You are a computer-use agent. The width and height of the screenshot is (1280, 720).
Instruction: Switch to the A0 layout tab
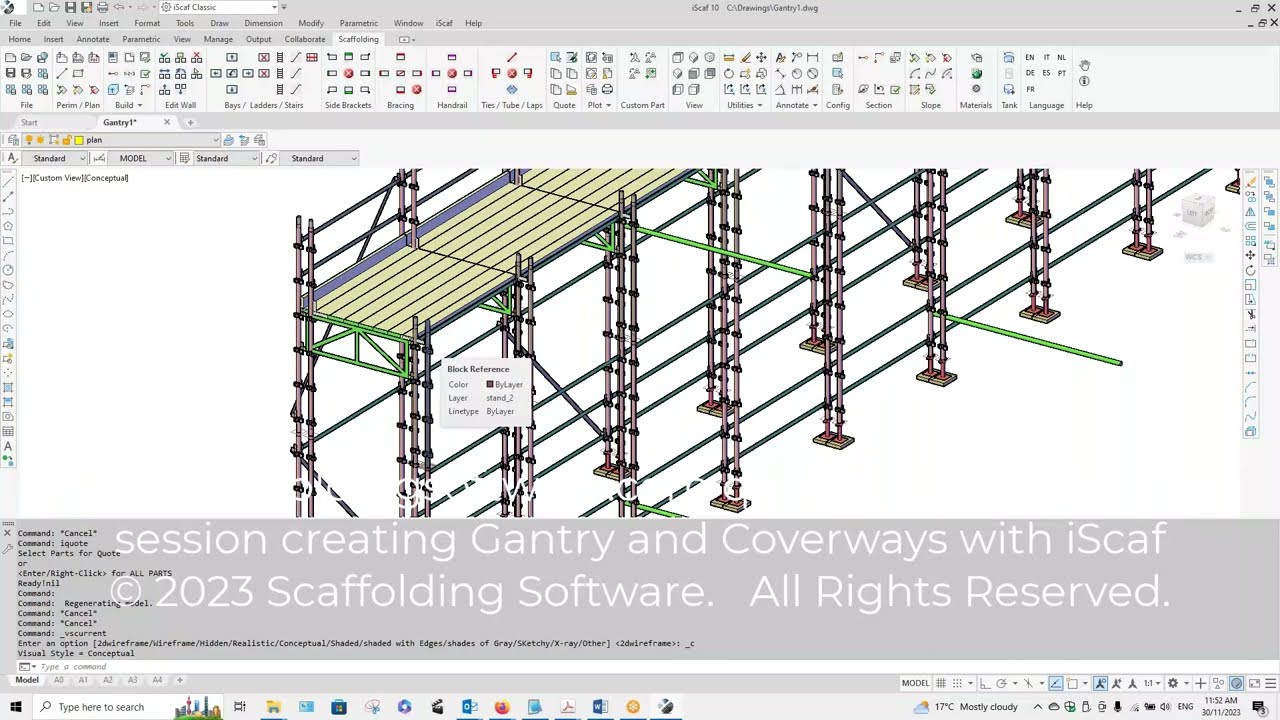[58, 680]
